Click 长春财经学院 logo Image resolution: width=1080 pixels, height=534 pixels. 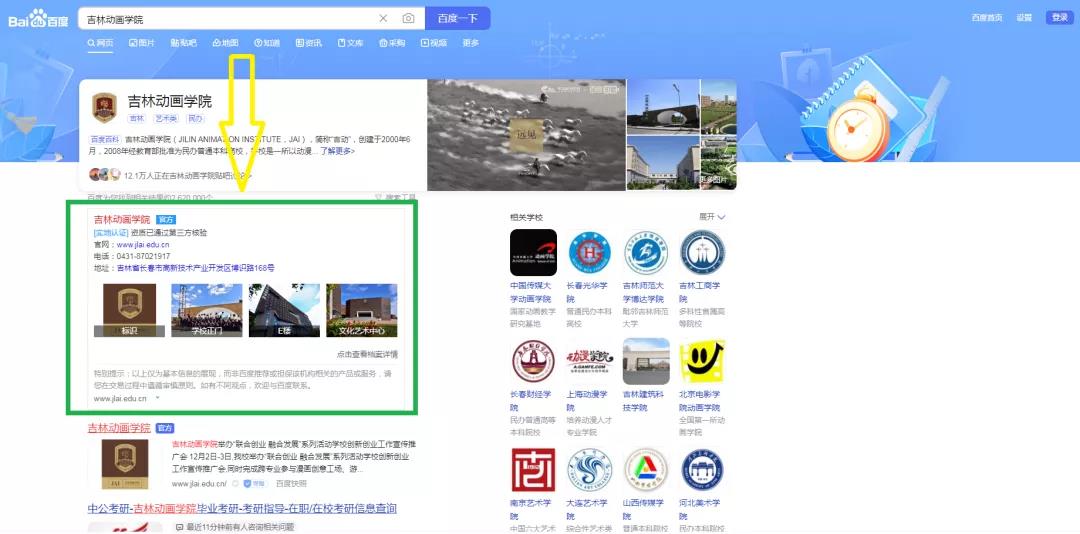point(533,361)
